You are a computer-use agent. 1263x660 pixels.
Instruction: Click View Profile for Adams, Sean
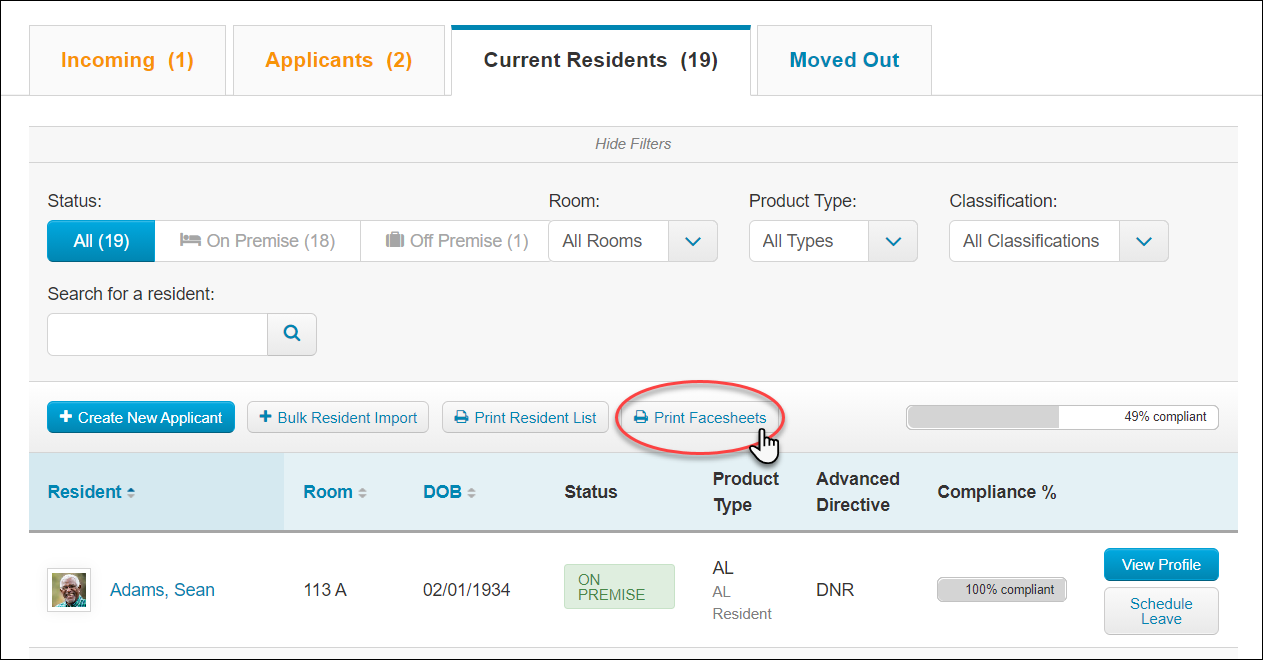tap(1161, 565)
